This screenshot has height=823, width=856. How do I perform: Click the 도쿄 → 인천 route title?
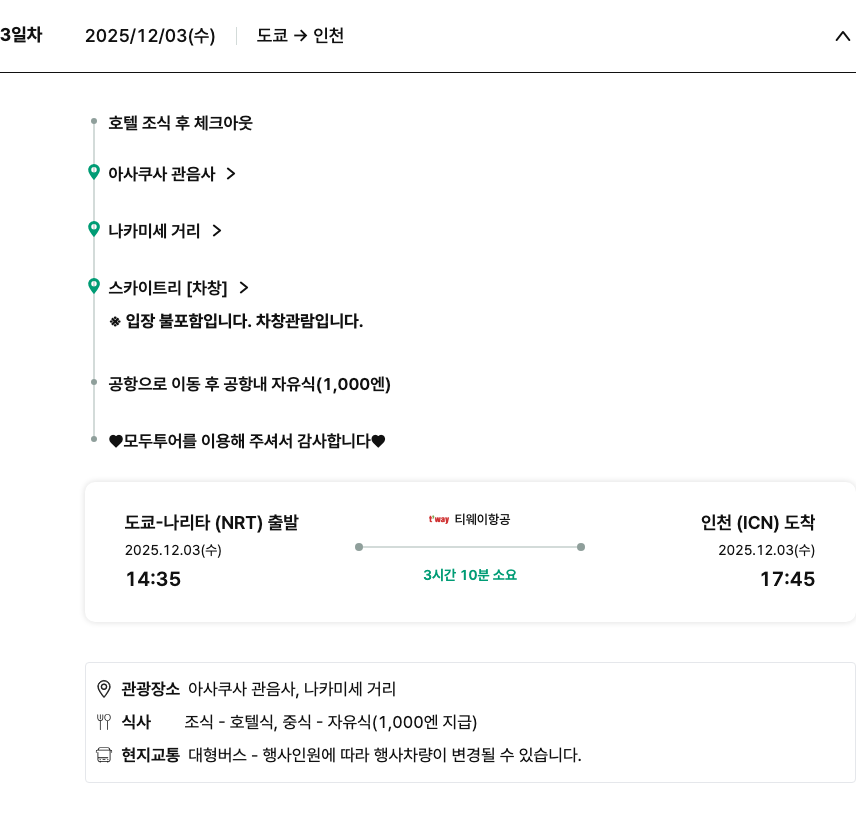(300, 36)
